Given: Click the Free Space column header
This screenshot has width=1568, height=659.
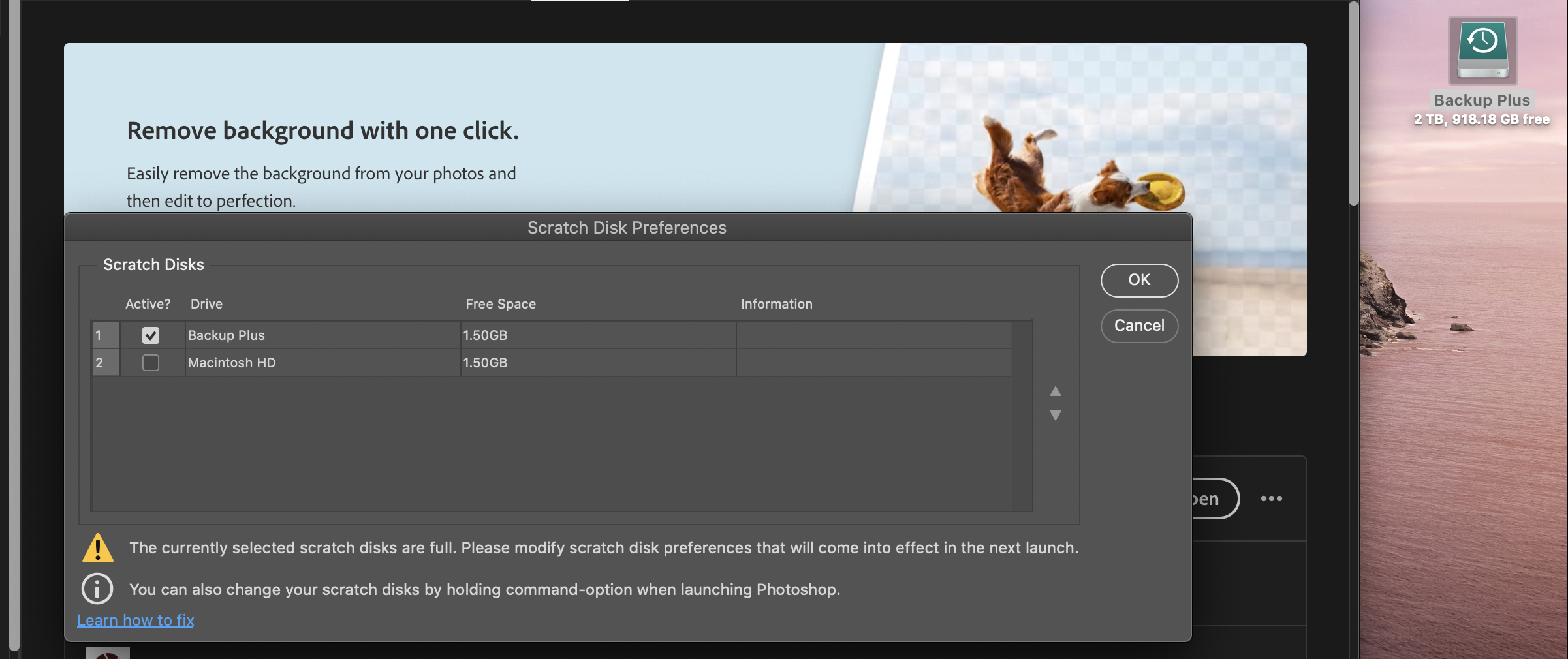Looking at the screenshot, I should [500, 303].
